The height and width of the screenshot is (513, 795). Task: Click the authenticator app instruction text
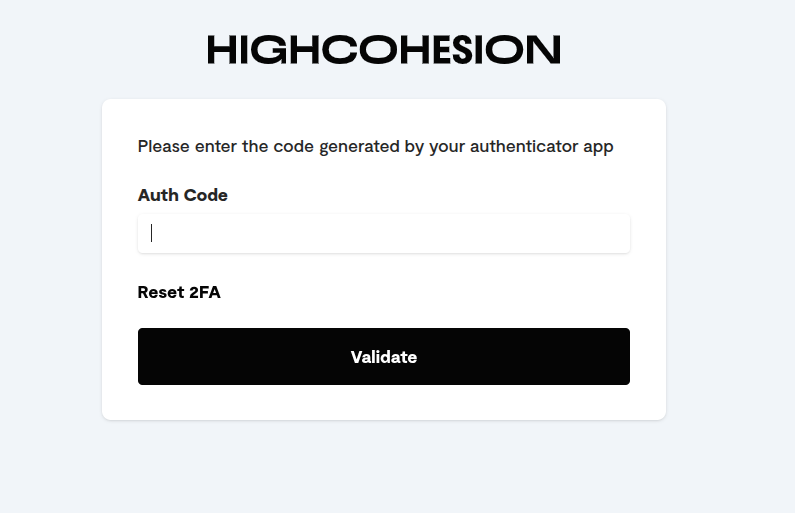(375, 146)
